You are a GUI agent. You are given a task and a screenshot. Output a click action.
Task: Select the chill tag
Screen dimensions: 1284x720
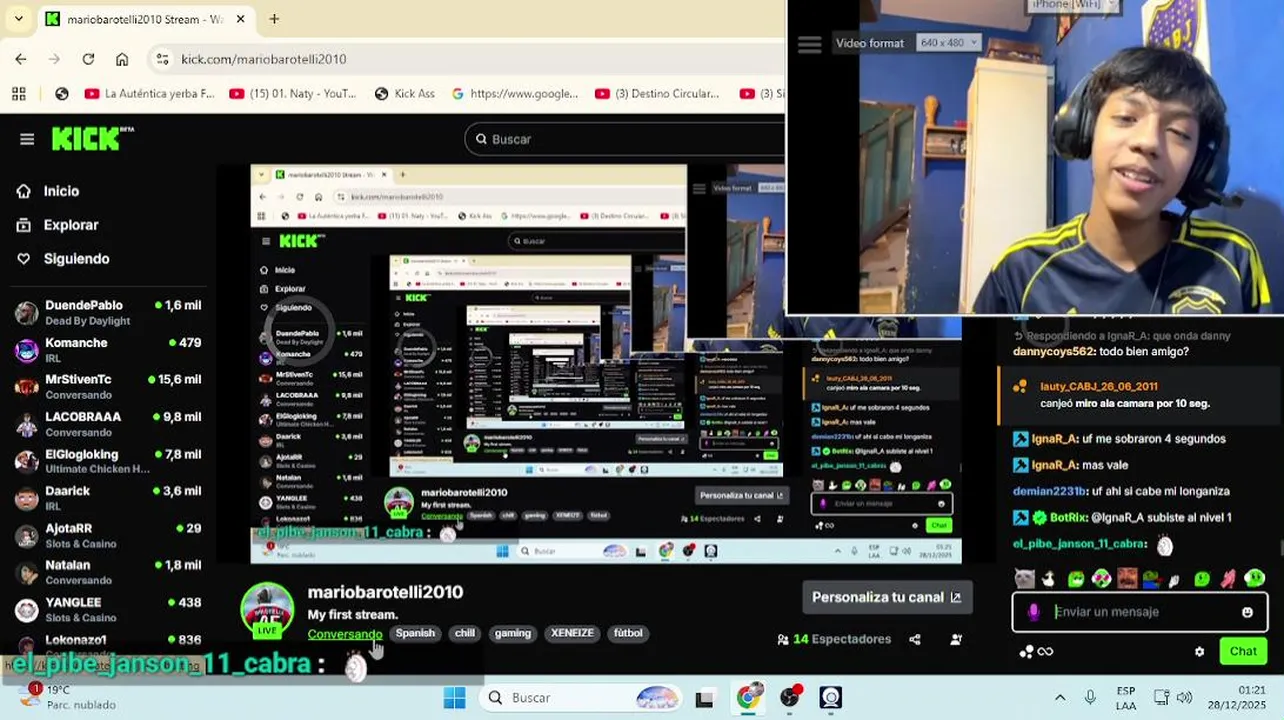pyautogui.click(x=465, y=633)
